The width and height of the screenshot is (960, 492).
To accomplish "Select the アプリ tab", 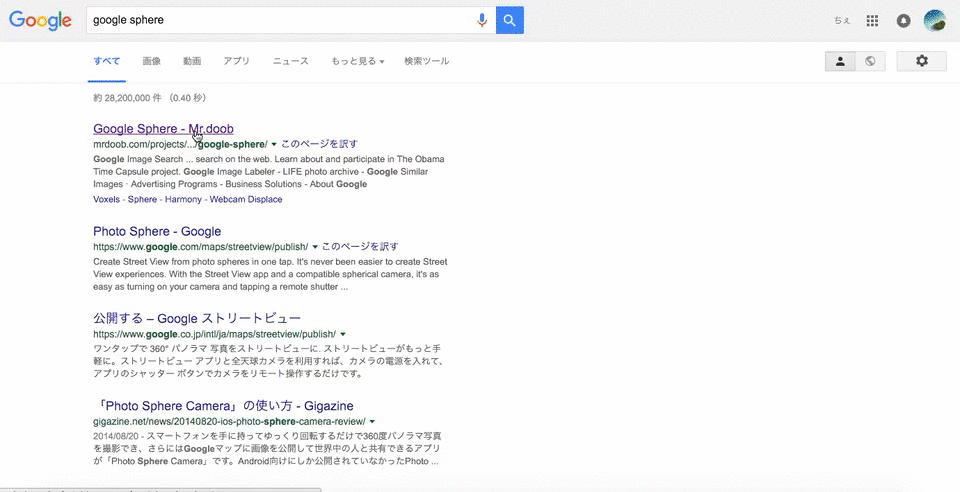I will [x=236, y=61].
